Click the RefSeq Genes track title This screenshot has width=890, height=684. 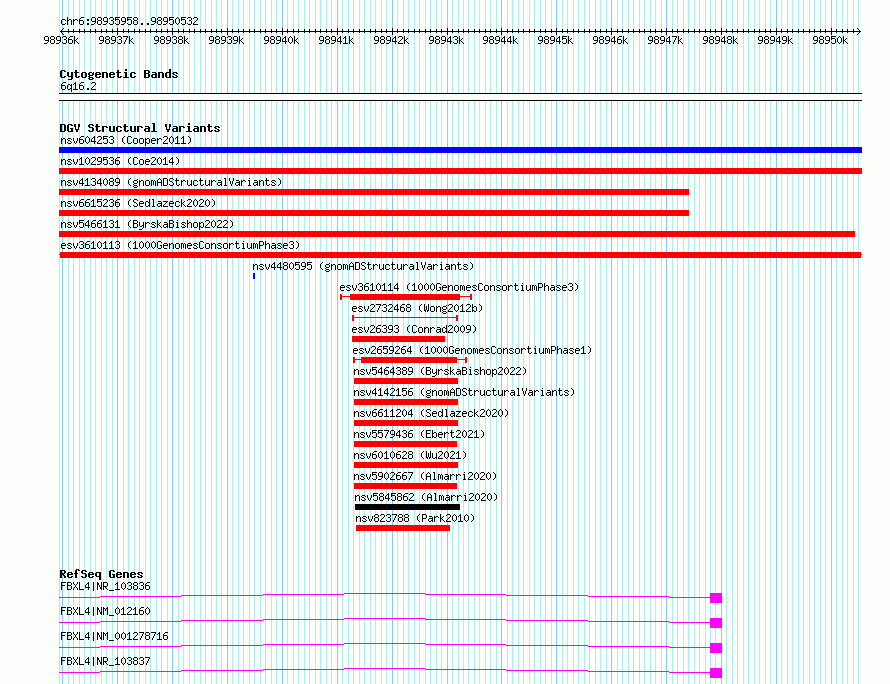pos(101,574)
